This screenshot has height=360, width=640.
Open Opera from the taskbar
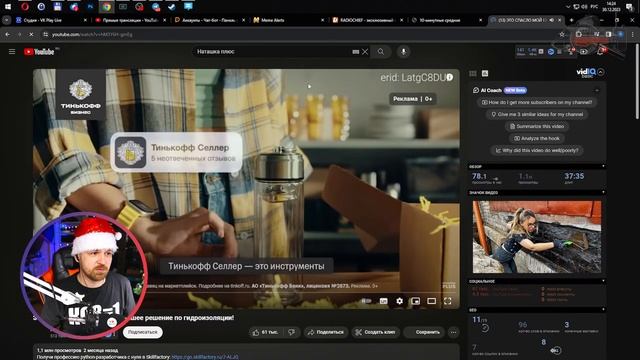click(x=24, y=7)
